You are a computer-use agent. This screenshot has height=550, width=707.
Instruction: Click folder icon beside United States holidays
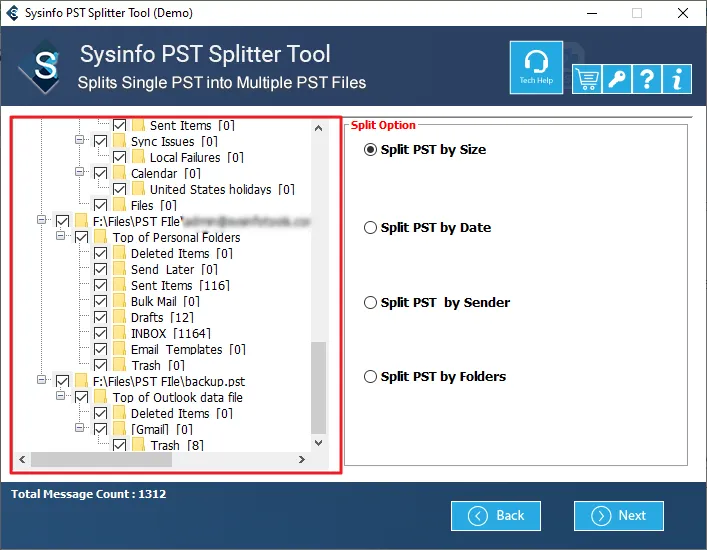[138, 189]
